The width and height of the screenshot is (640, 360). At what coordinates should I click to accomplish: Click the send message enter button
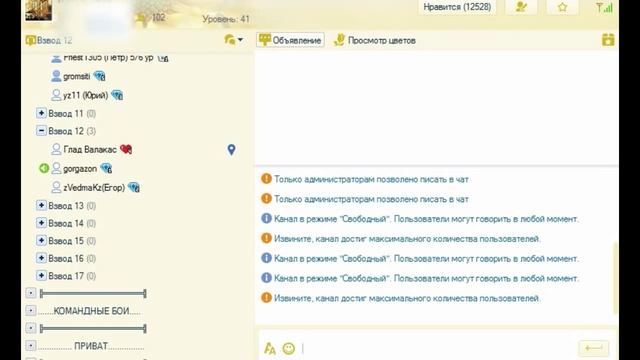(593, 348)
